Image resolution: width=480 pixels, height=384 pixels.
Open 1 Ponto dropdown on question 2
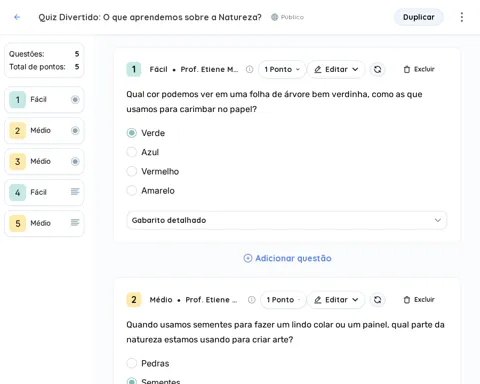tap(283, 300)
